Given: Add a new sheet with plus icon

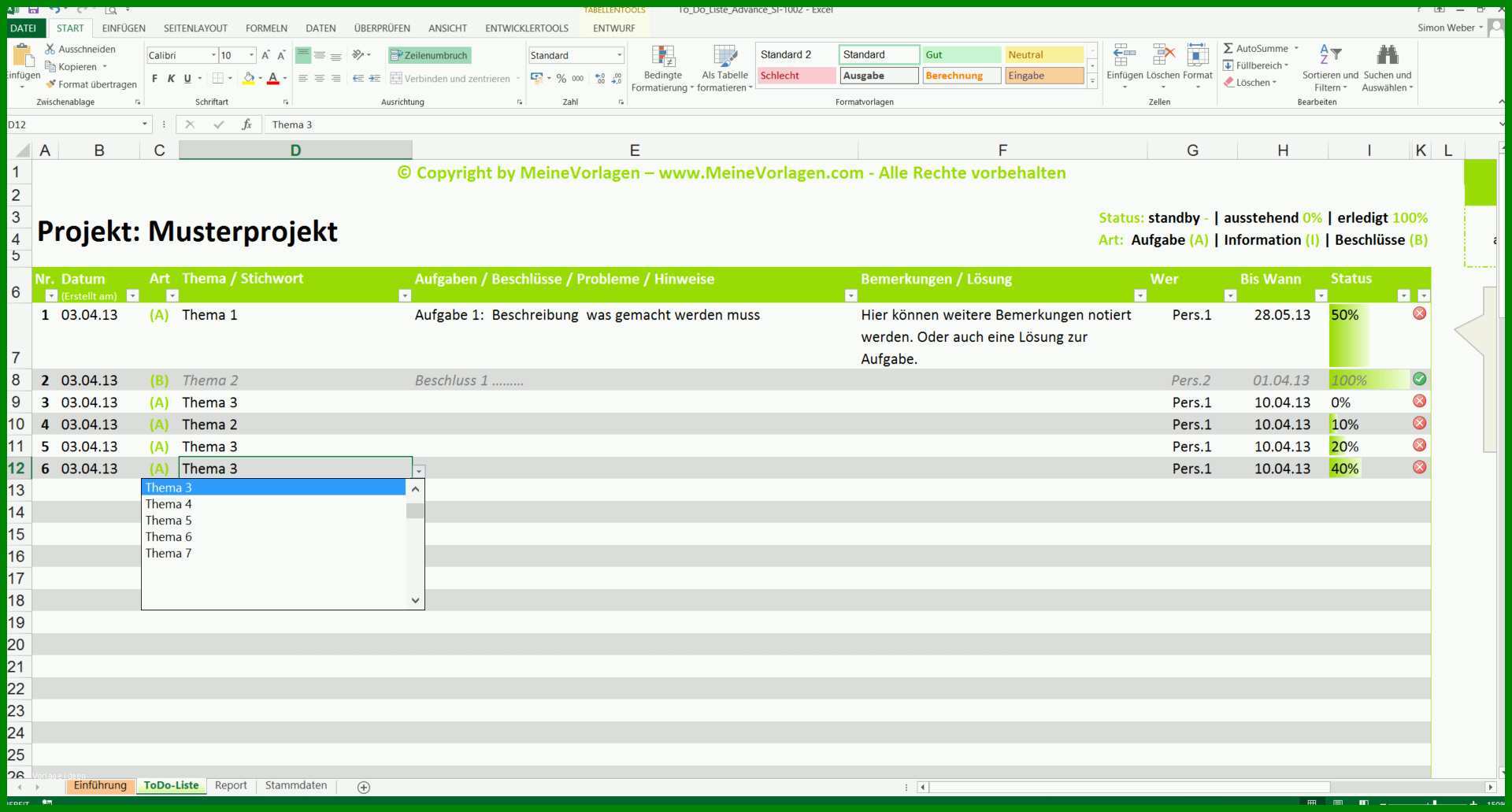Looking at the screenshot, I should coord(364,787).
